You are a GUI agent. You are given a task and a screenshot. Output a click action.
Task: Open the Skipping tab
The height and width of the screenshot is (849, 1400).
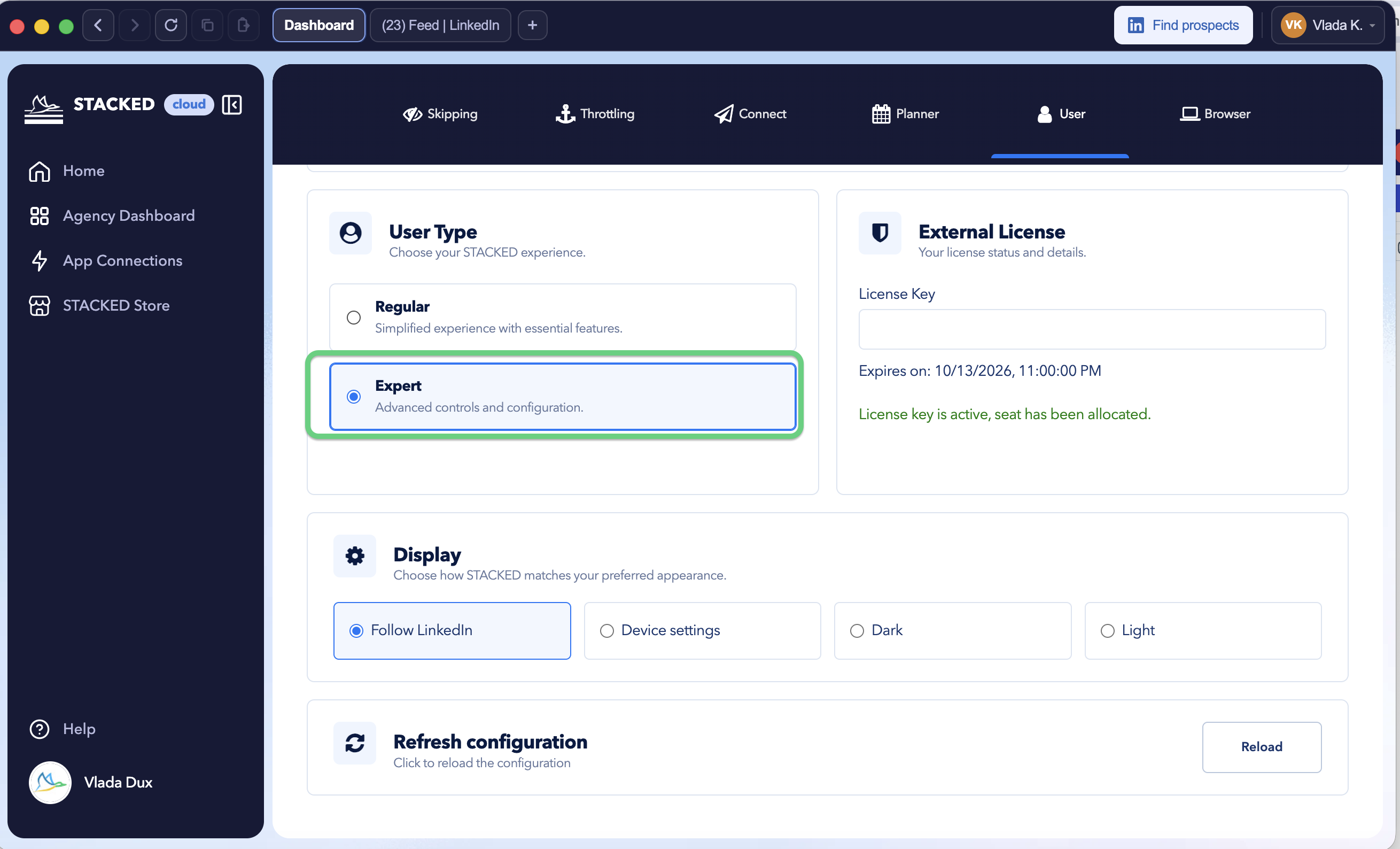440,114
